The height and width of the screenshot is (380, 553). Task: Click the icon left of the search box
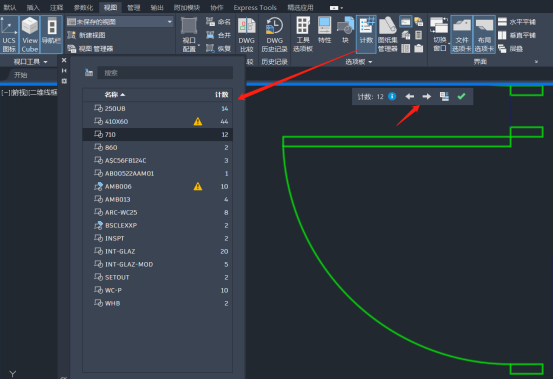(89, 73)
